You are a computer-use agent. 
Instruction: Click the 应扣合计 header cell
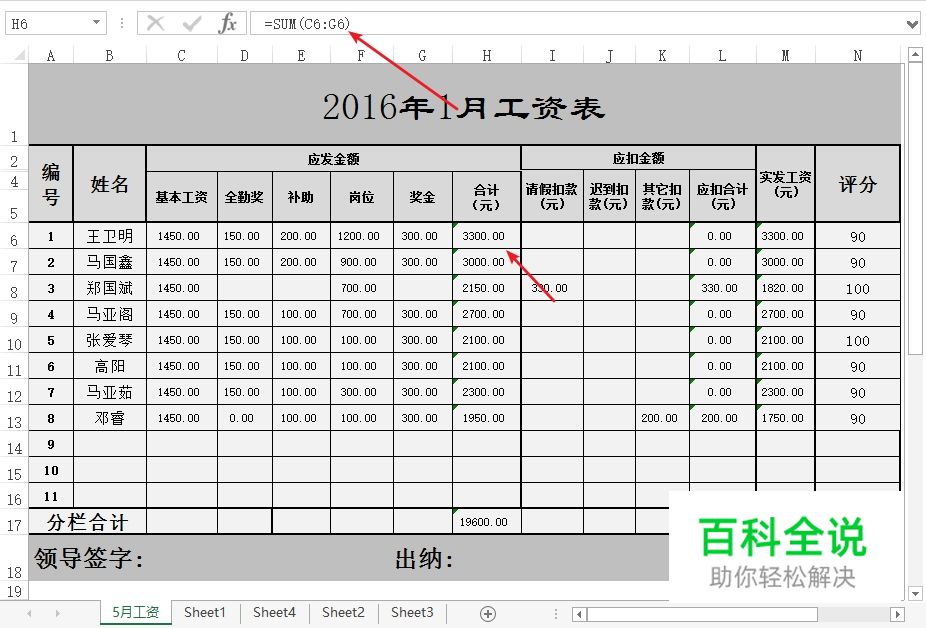722,197
